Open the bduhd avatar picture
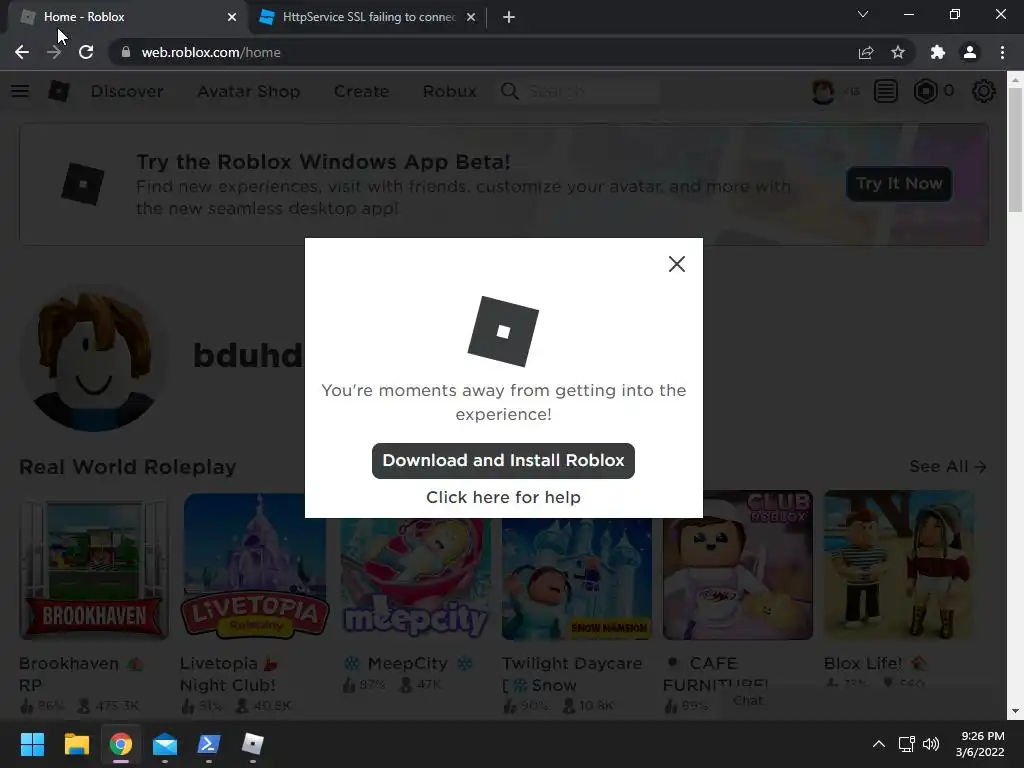 click(x=93, y=359)
